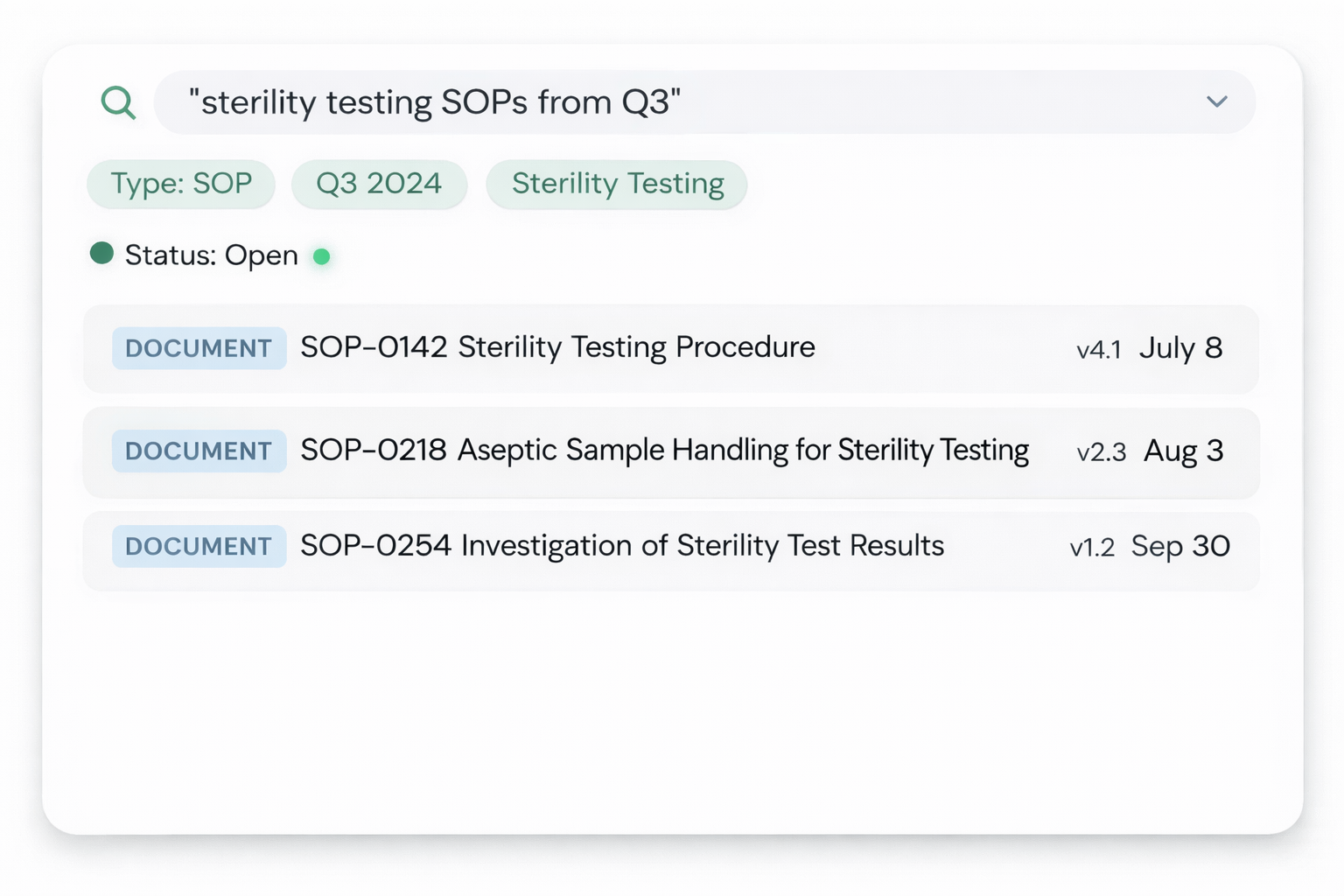
Task: Toggle the Type: SOP filter chip
Action: click(x=180, y=184)
